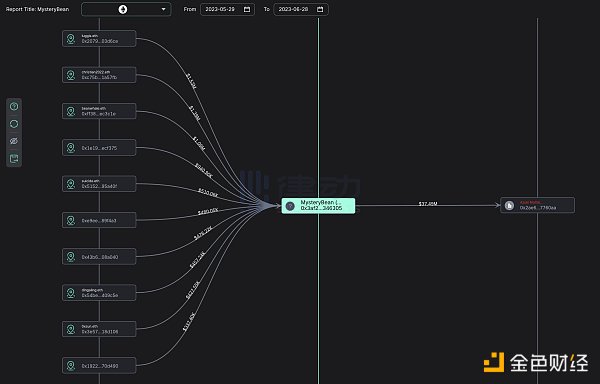Click the From date field 2023-05-29

(x=227, y=9)
